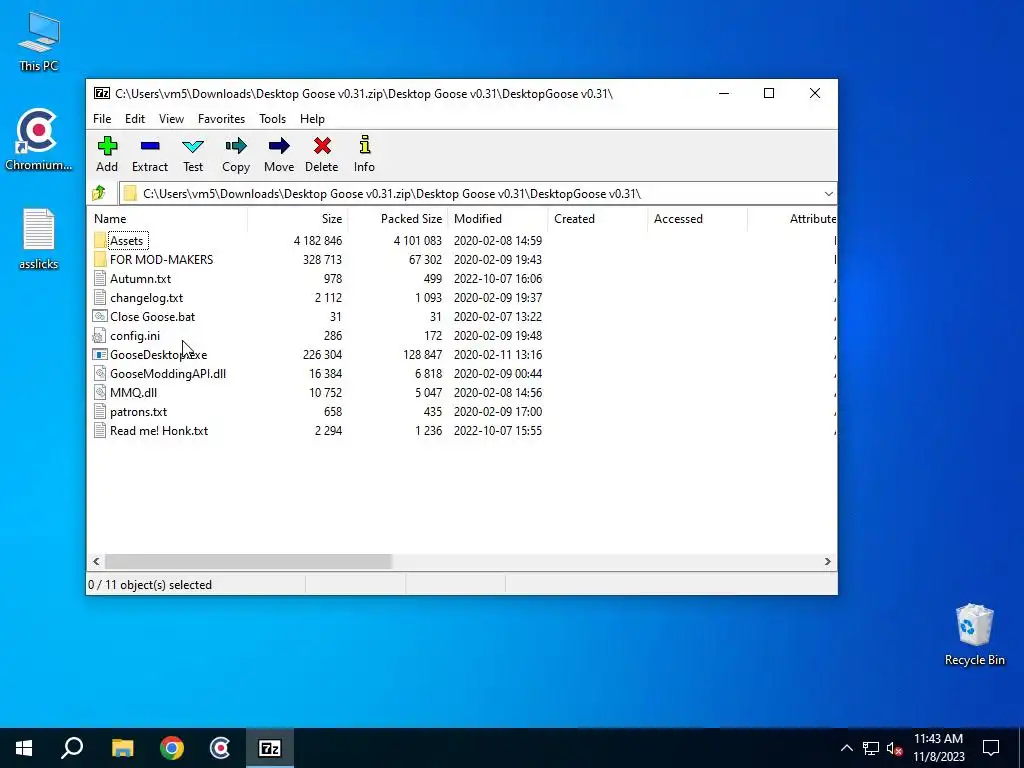The height and width of the screenshot is (768, 1024).
Task: Open the Favorites menu
Action: pos(221,119)
